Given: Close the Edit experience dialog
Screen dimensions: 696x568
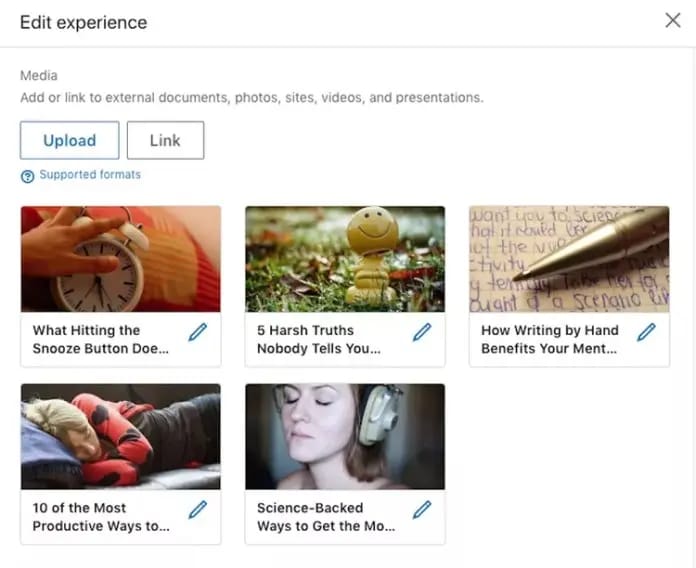Looking at the screenshot, I should 673,20.
